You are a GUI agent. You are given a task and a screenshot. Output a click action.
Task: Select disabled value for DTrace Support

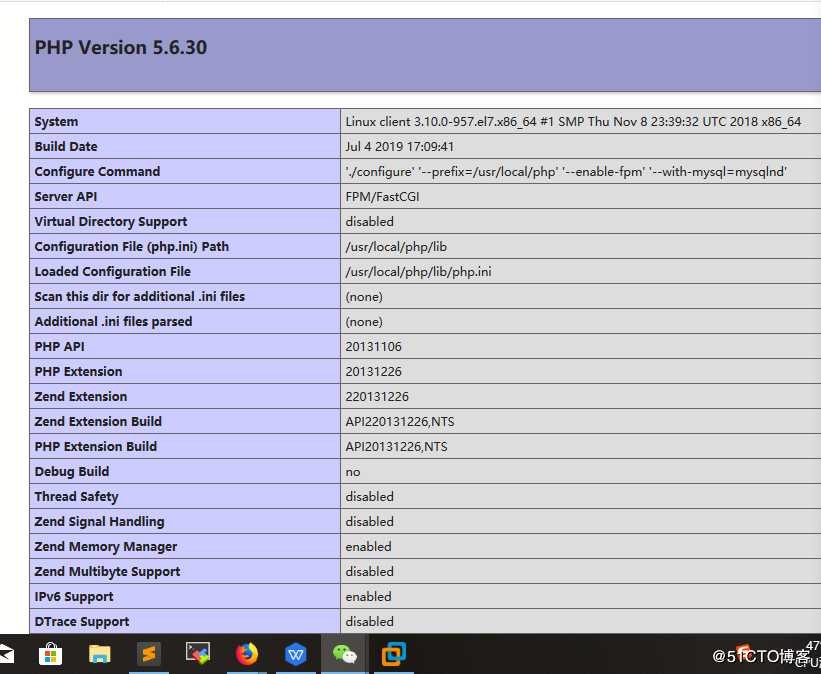click(x=370, y=622)
